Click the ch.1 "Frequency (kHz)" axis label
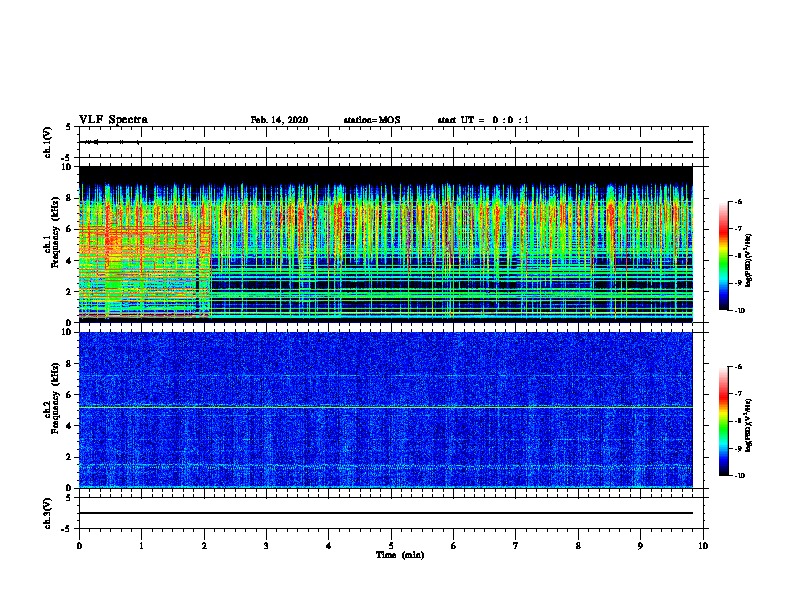This screenshot has height=612, width=792. [55, 234]
